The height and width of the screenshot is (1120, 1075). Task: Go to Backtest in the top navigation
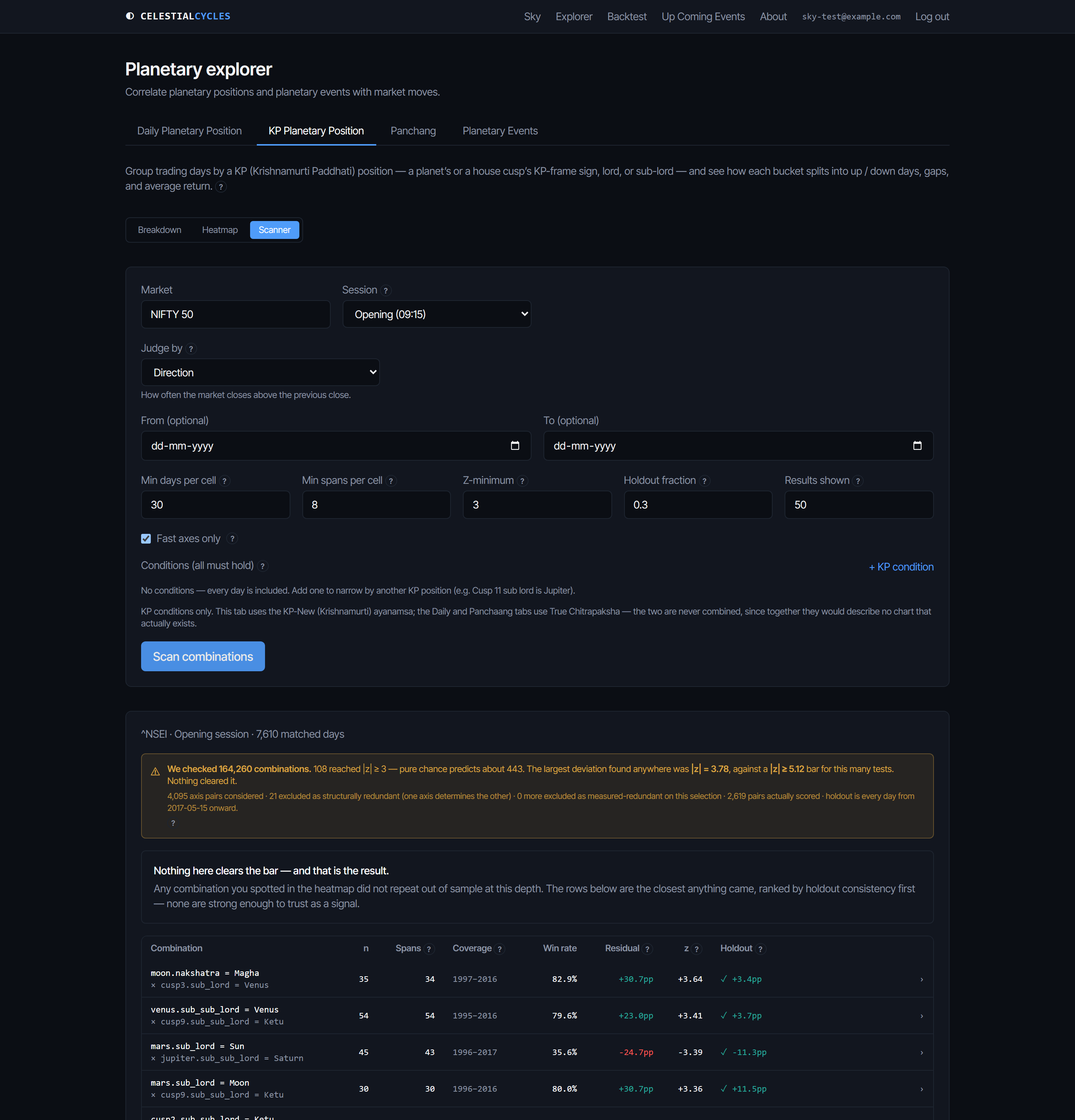[x=627, y=16]
